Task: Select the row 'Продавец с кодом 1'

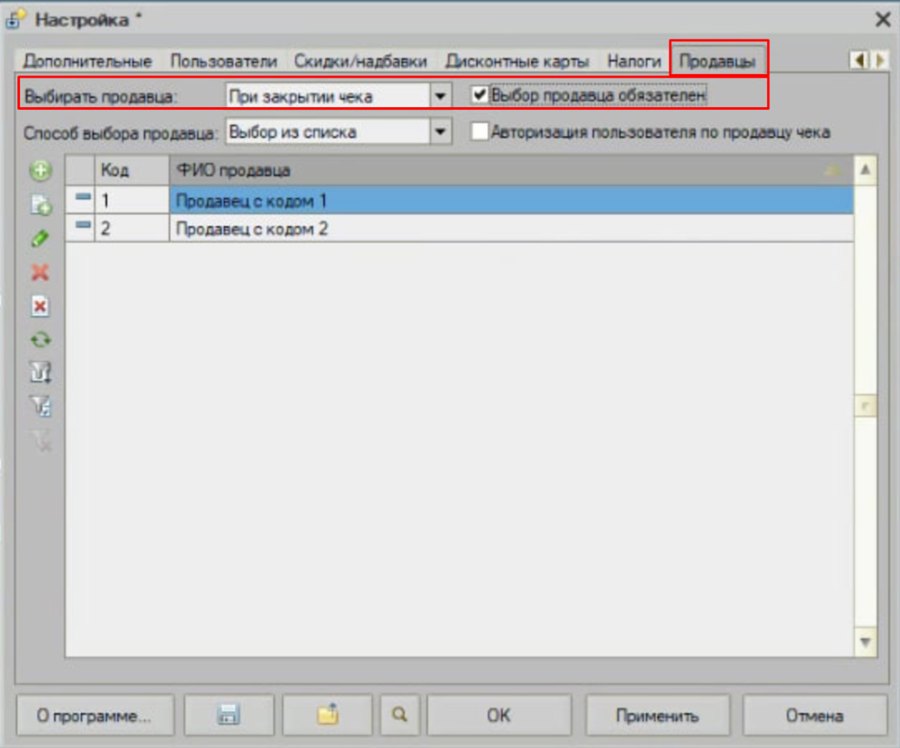Action: point(459,200)
